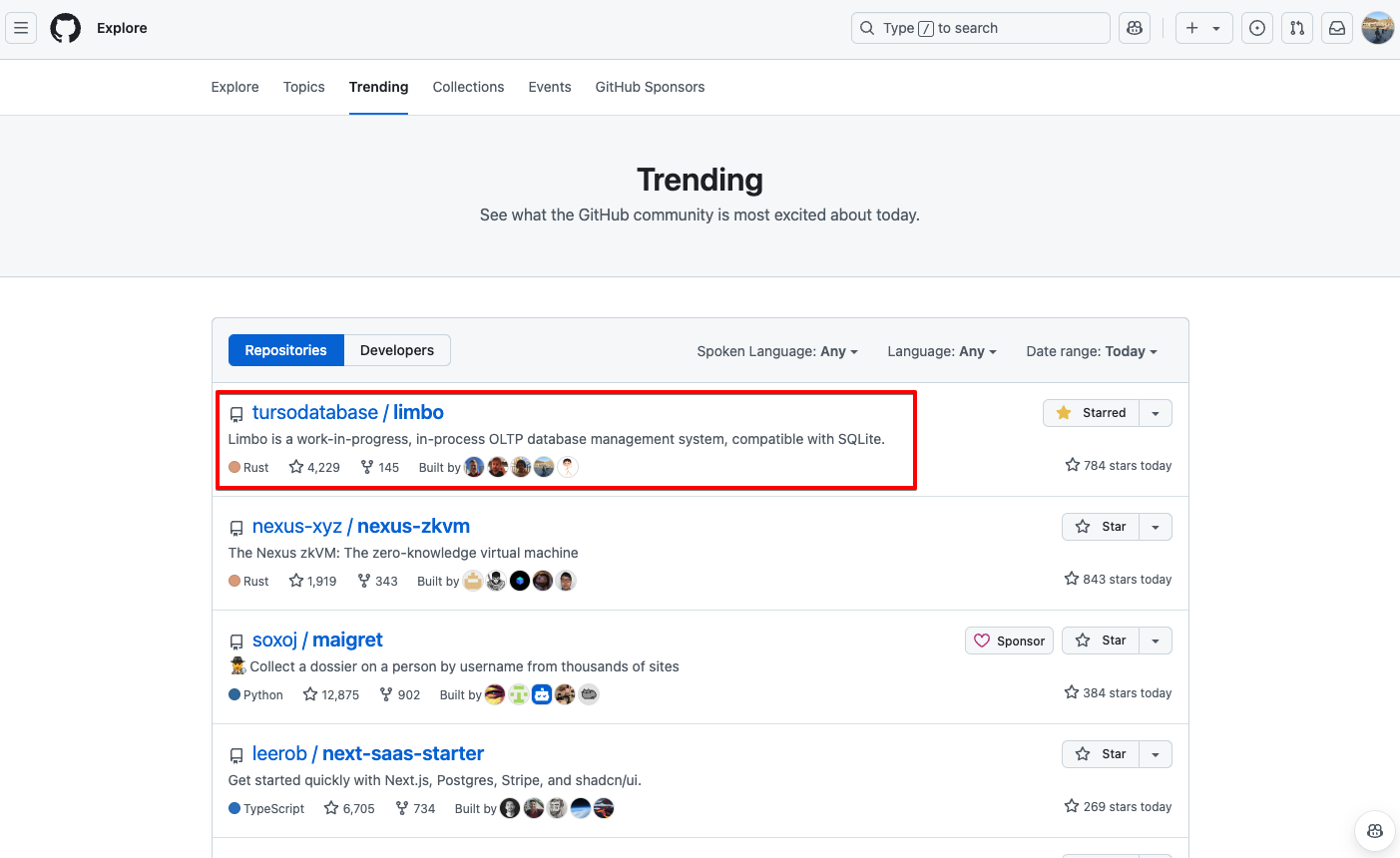Image resolution: width=1400 pixels, height=858 pixels.
Task: Open the Explore tab
Action: [x=235, y=87]
